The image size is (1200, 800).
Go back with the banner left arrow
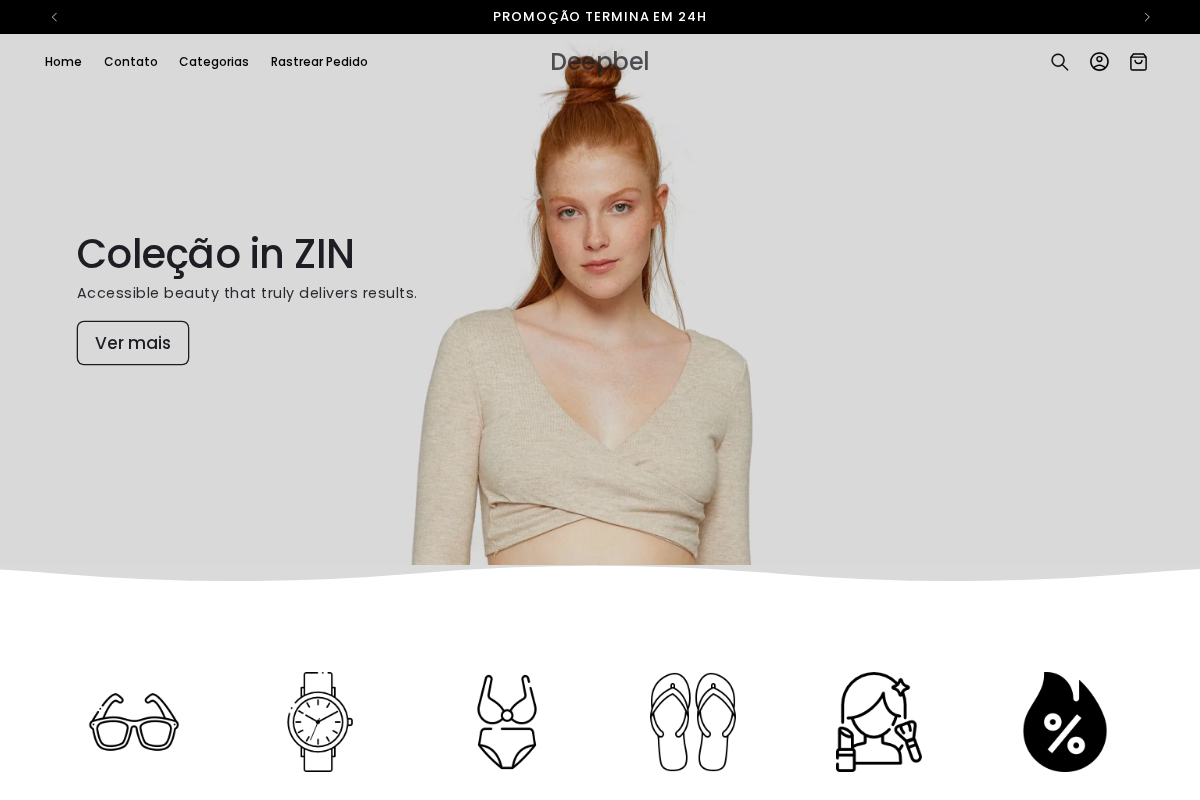point(54,17)
